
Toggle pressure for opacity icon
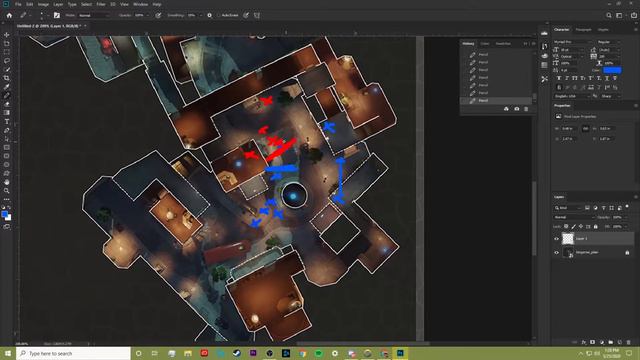click(x=158, y=15)
